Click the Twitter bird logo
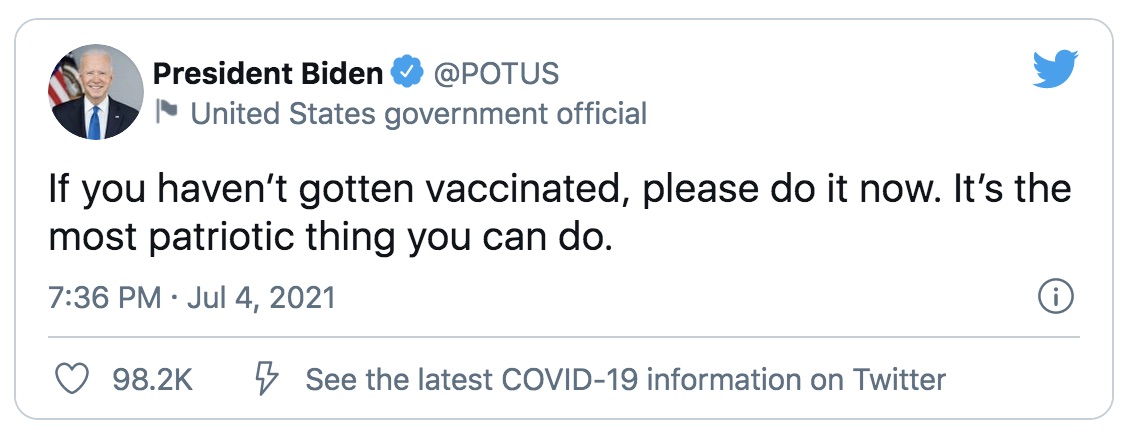 (1053, 72)
